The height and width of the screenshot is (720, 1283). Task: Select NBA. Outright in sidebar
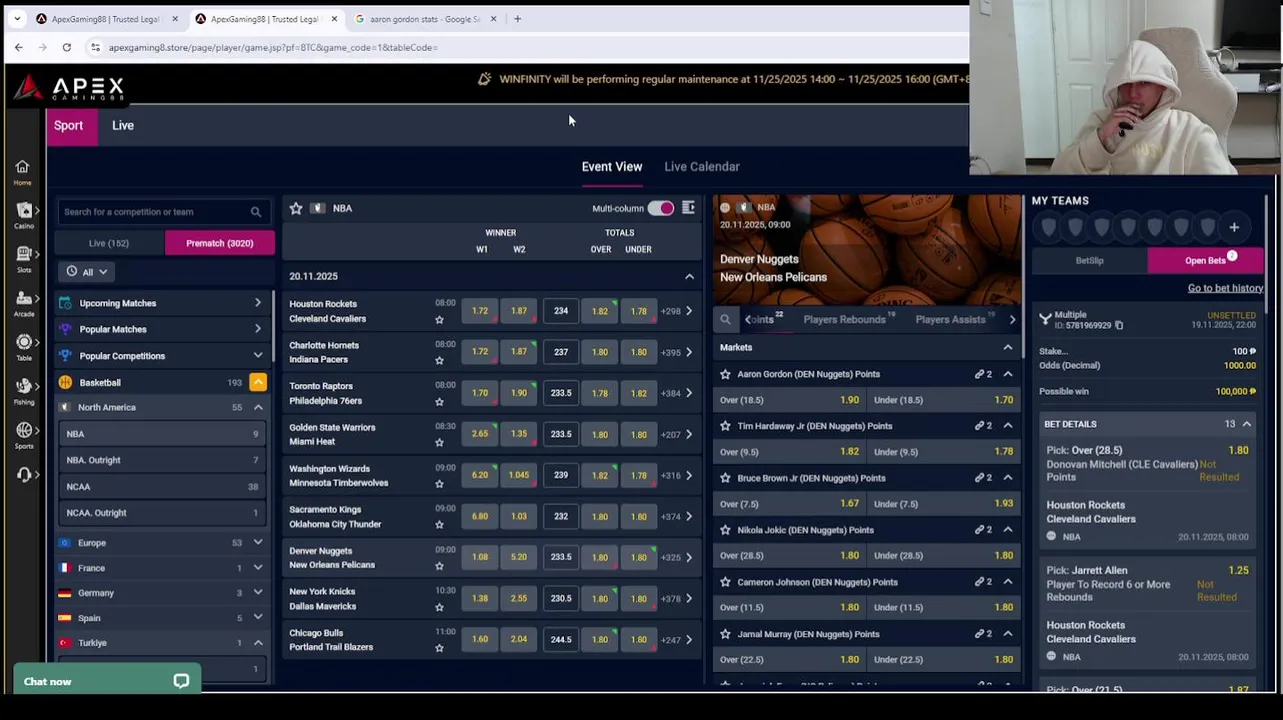click(162, 460)
